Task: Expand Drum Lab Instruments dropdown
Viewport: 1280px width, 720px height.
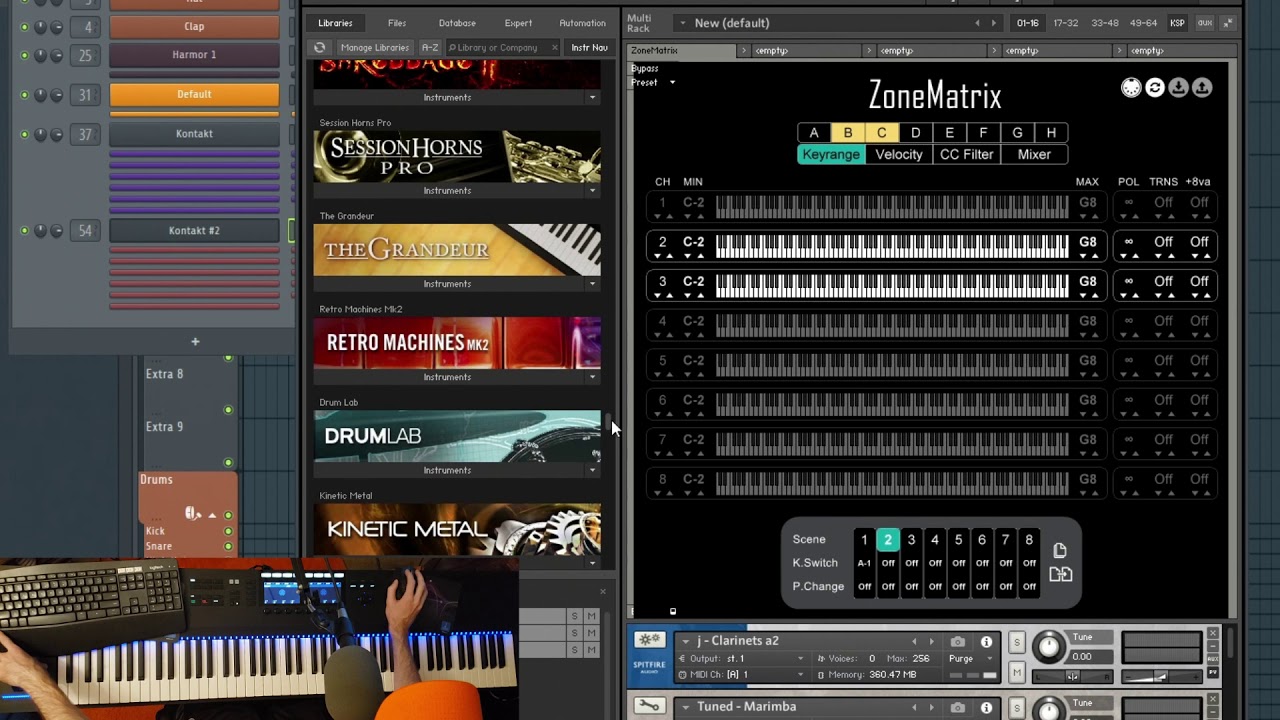Action: tap(592, 470)
